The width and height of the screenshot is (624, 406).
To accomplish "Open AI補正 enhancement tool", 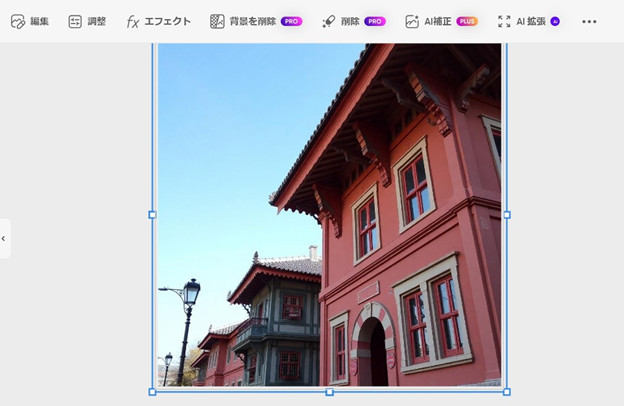I will pyautogui.click(x=441, y=21).
